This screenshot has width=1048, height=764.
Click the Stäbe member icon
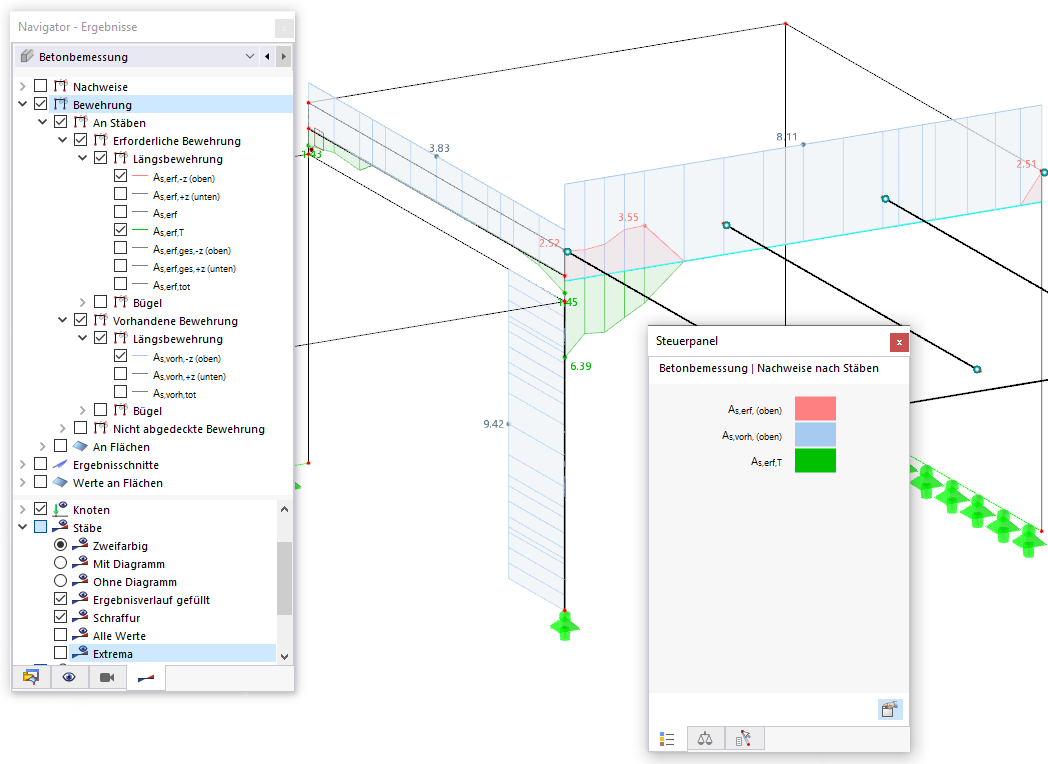(x=60, y=527)
